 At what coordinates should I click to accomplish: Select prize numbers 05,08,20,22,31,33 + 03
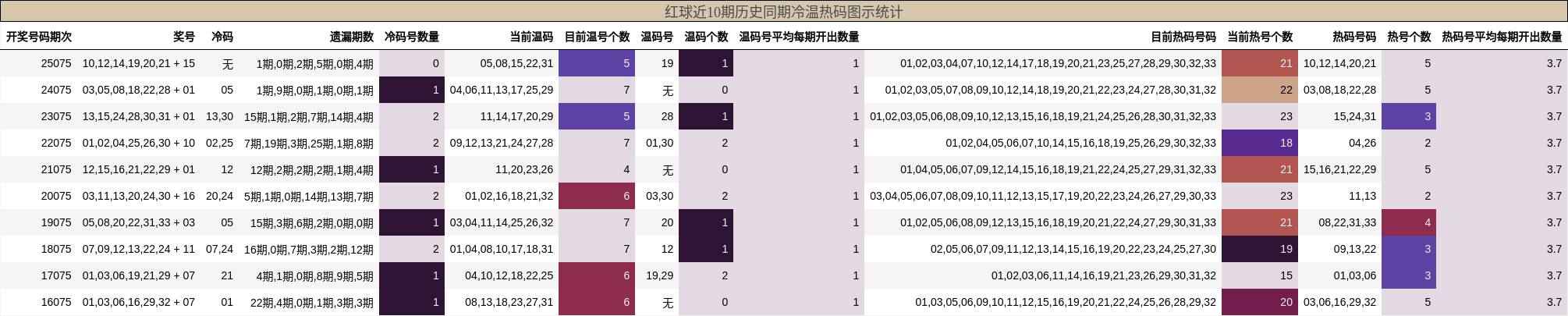pos(139,222)
